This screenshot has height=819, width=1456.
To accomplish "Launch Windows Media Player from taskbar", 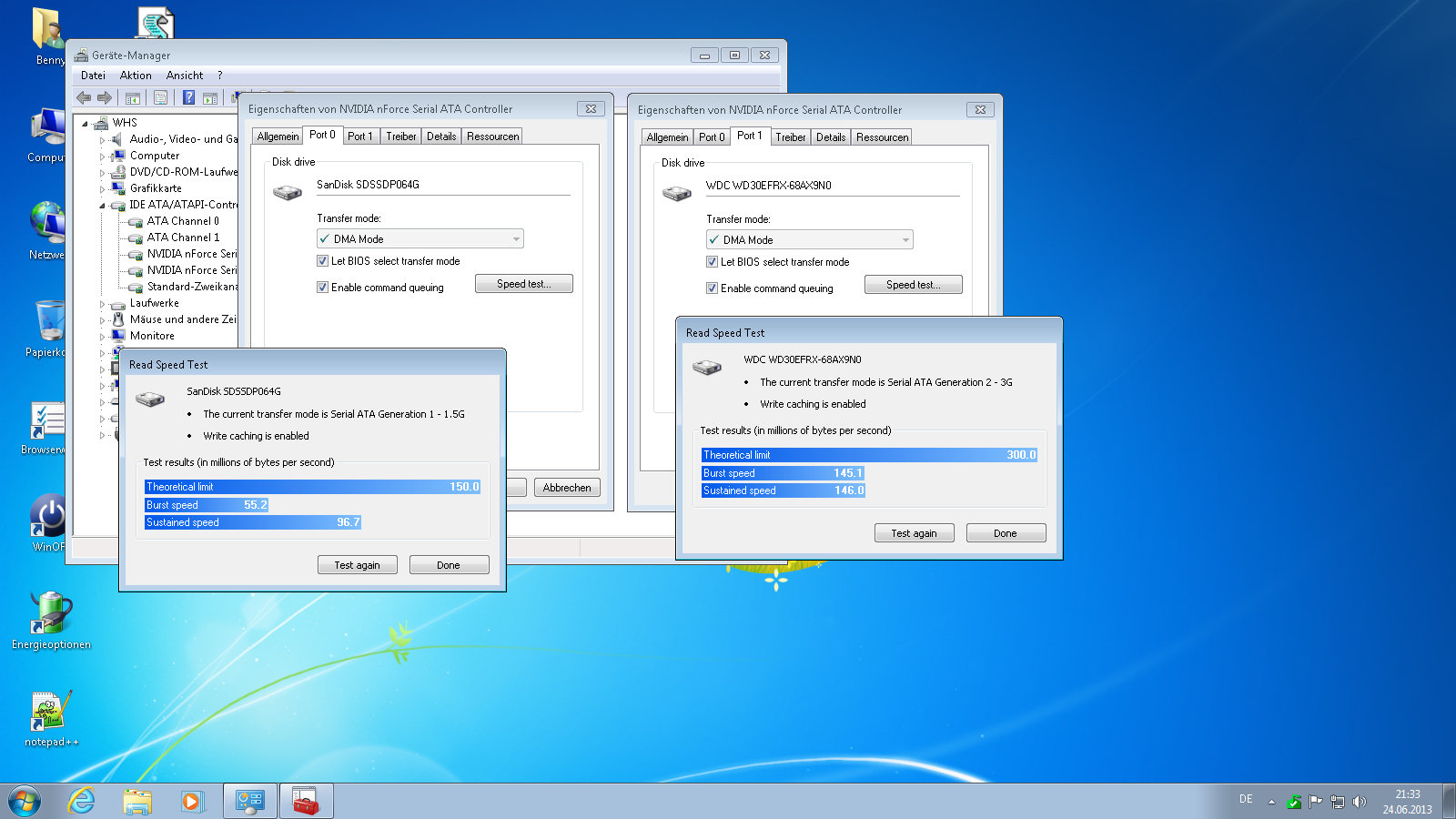I will click(x=192, y=801).
